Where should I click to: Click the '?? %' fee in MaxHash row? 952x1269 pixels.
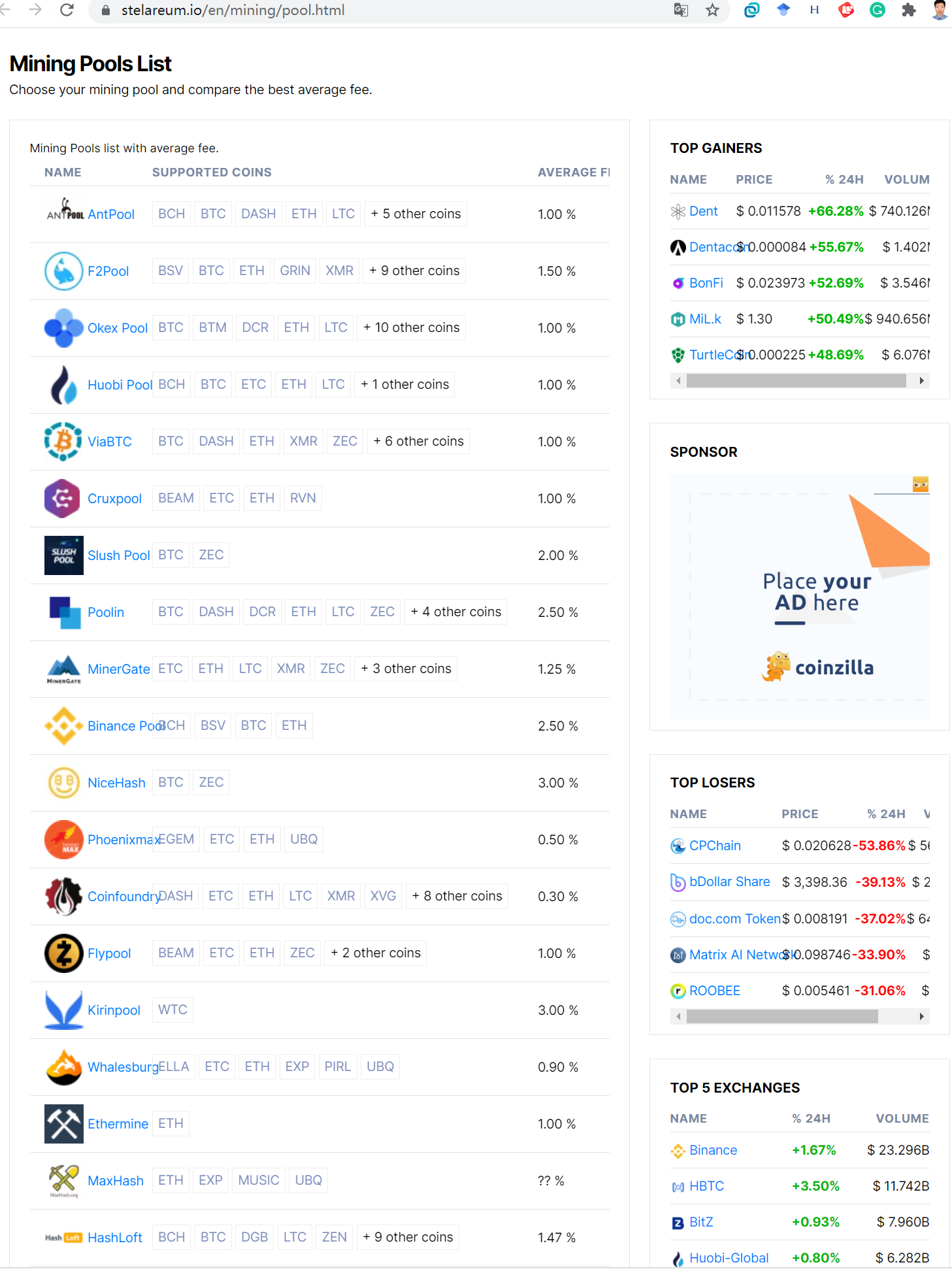tap(551, 1181)
